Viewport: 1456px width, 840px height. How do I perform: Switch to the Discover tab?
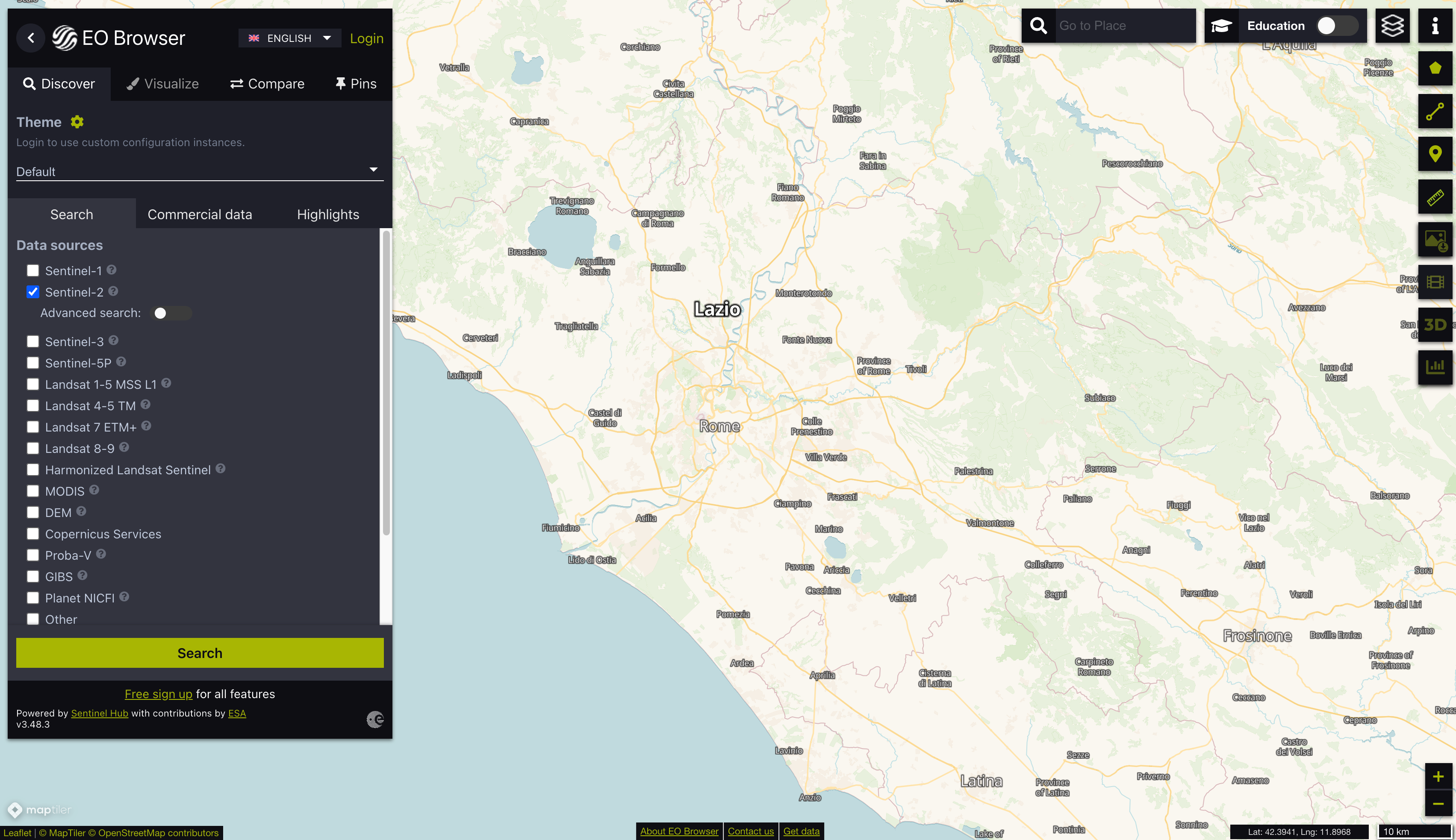(59, 84)
